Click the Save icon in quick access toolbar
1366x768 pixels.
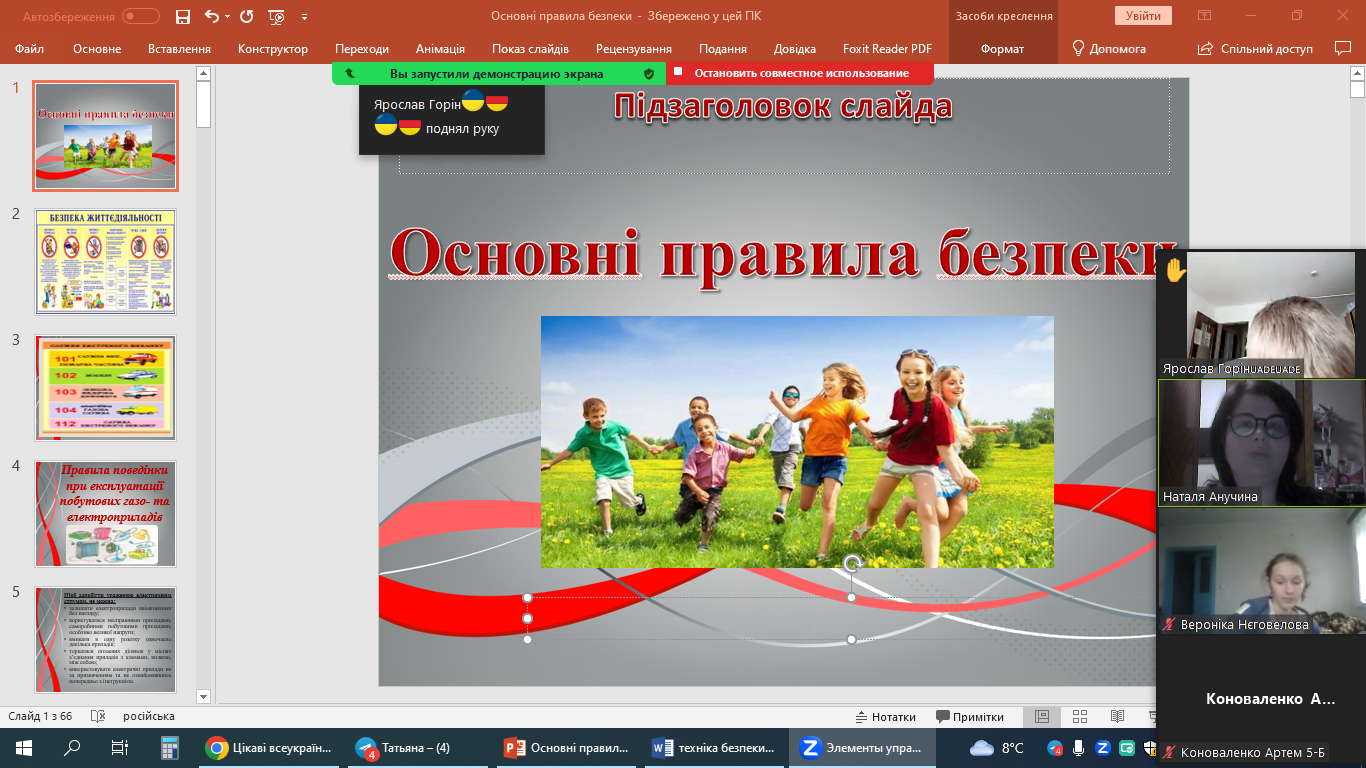182,17
